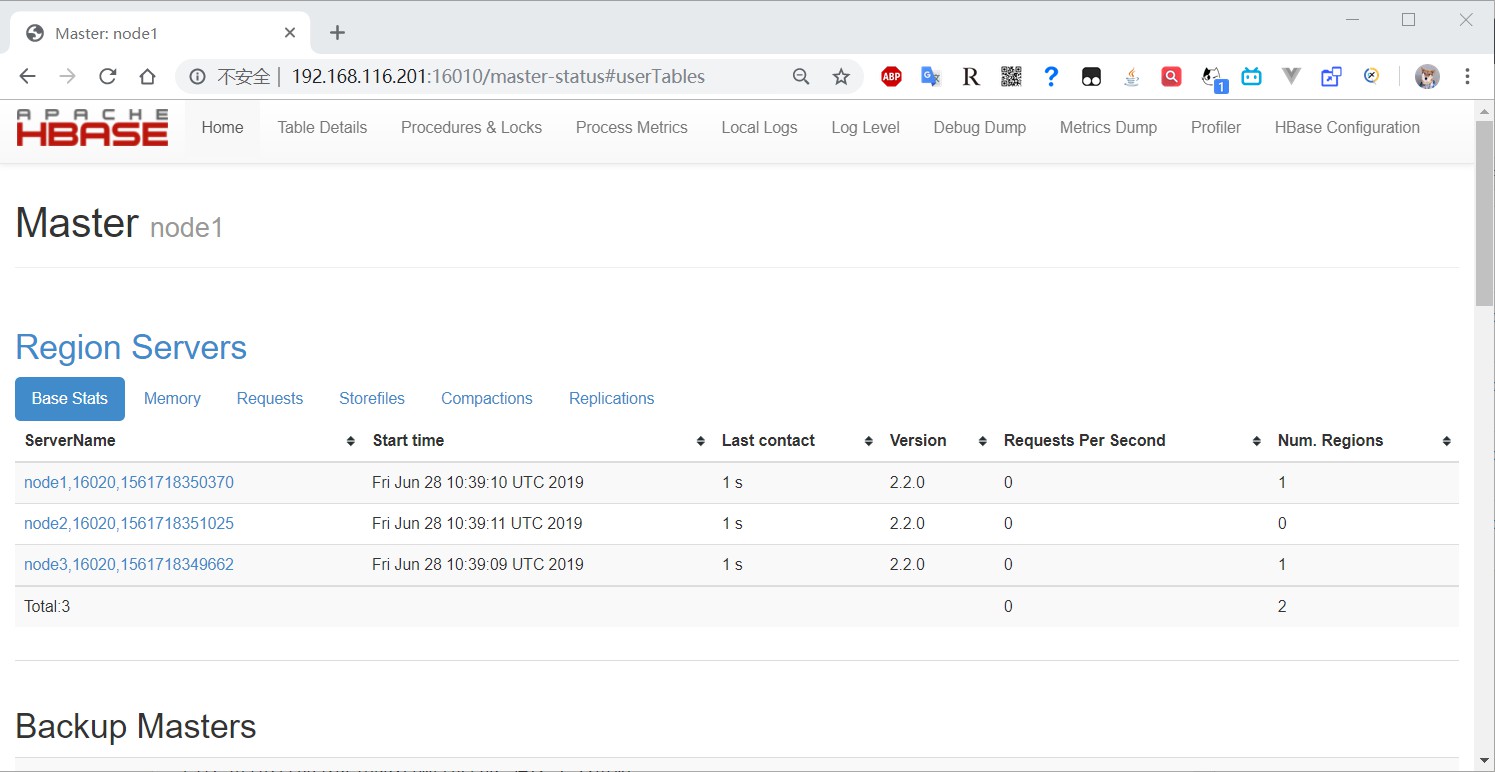This screenshot has height=772, width=1495.
Task: Click the Java cup extension icon
Action: 1131,77
